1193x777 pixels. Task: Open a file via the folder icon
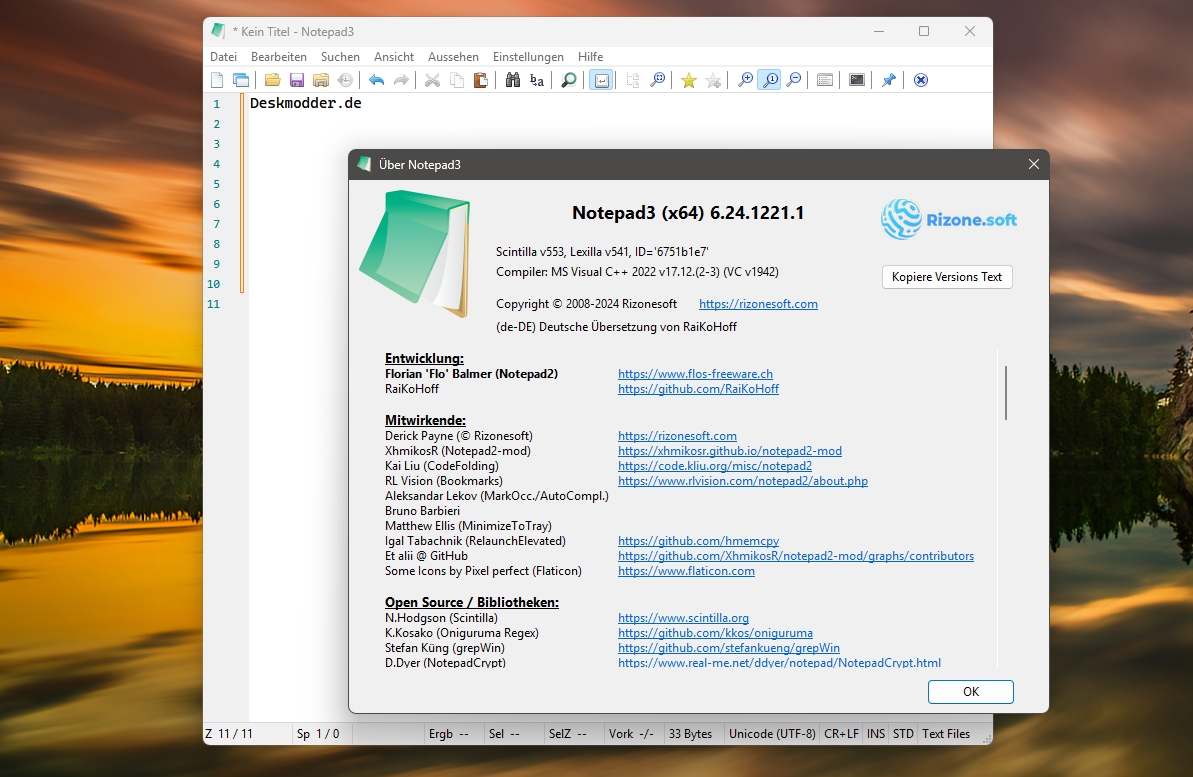tap(272, 80)
